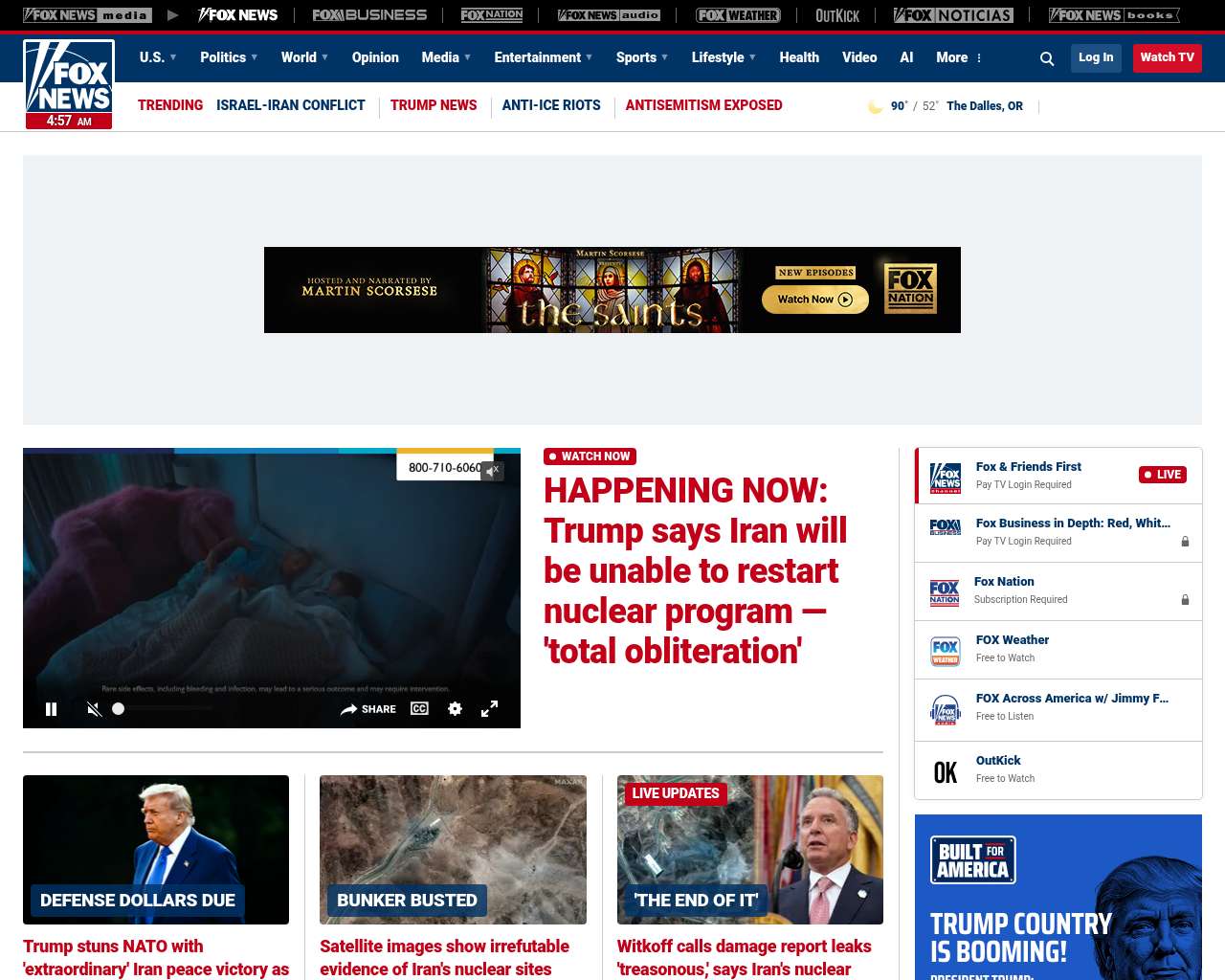Click Fox Weather icon in watch list
This screenshot has width=1225, height=980.
click(946, 651)
